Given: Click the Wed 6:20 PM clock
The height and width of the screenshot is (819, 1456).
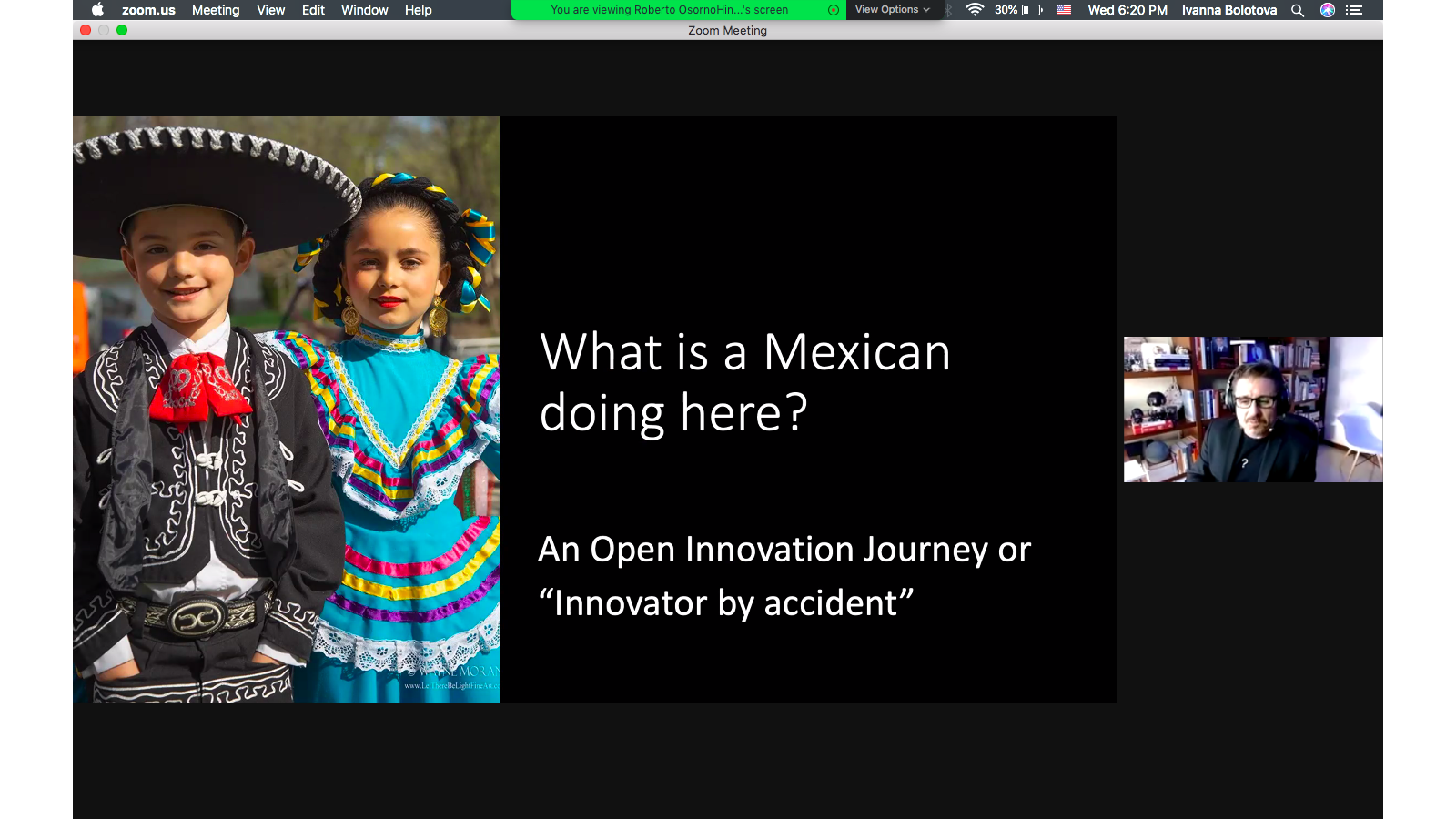Looking at the screenshot, I should [x=1127, y=10].
